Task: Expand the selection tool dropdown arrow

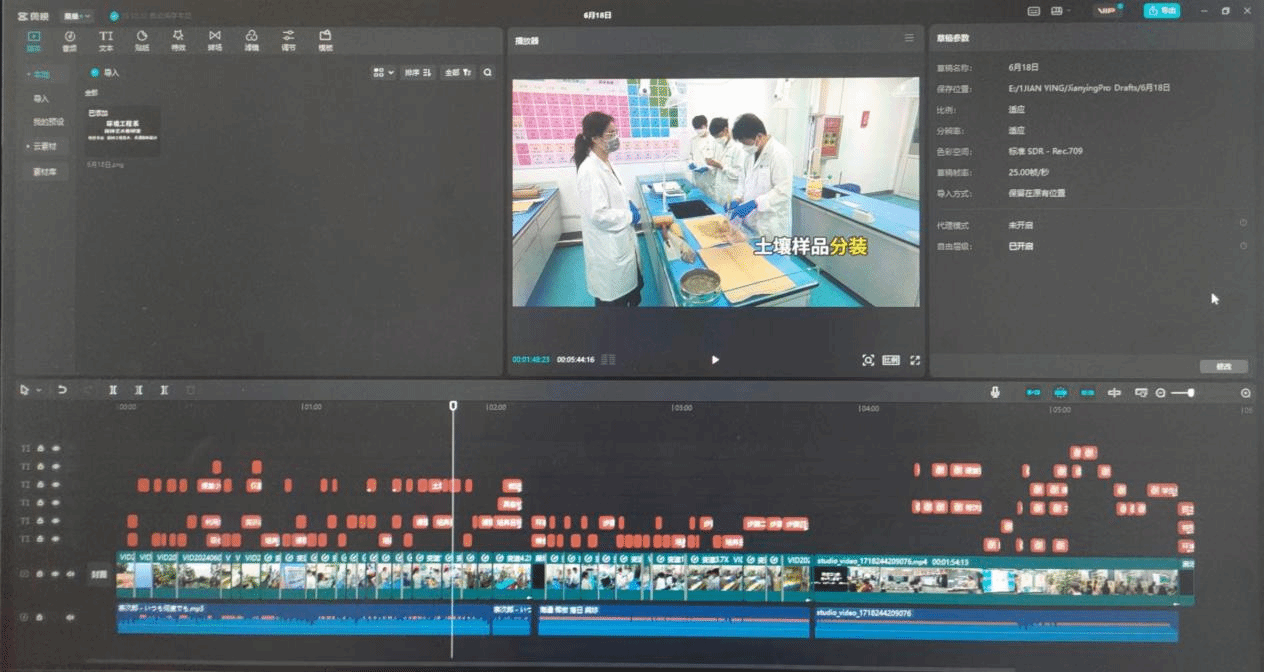Action: [x=39, y=390]
